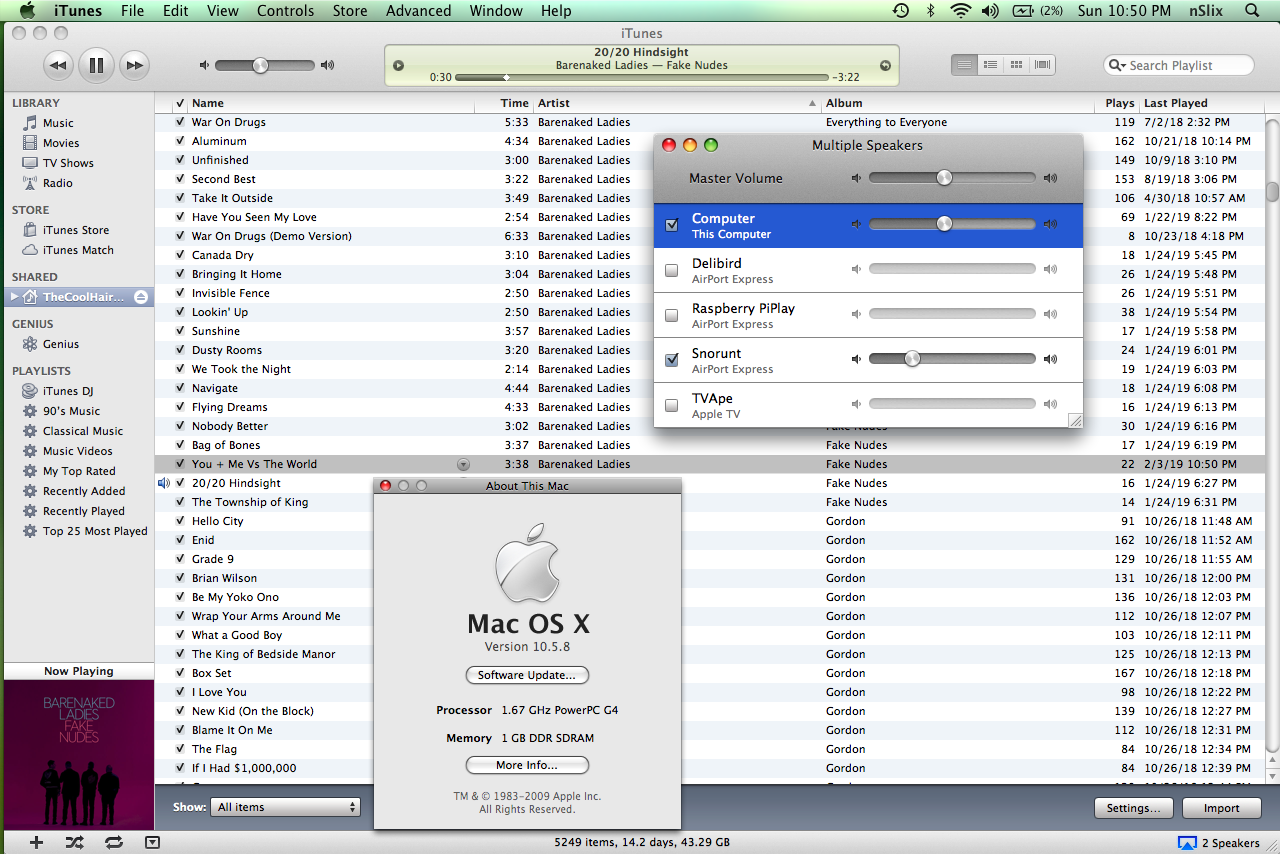Uncheck Computer speaker checkbox
Screen dimensions: 1280x854
point(672,225)
